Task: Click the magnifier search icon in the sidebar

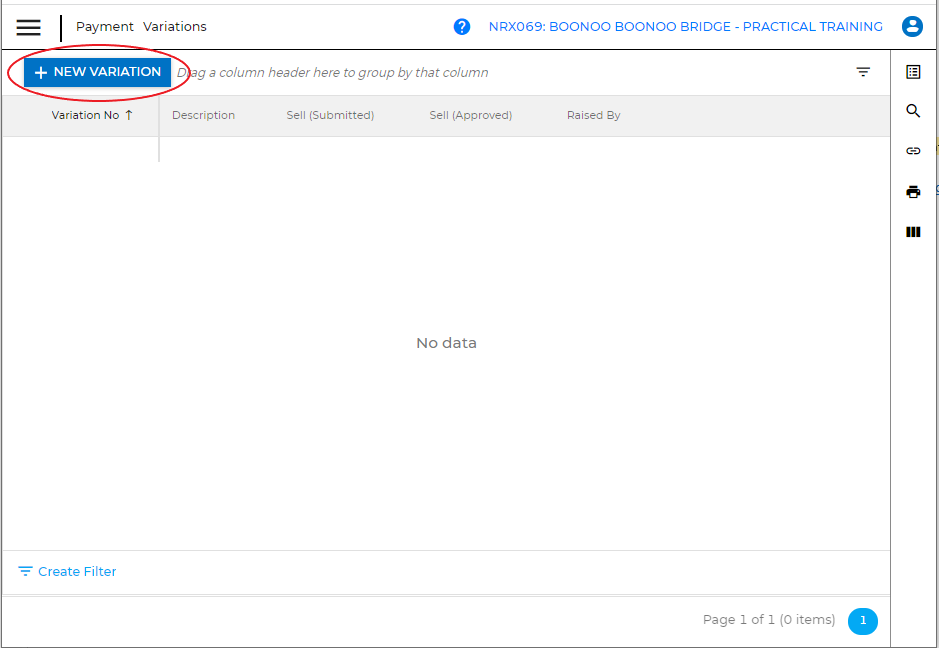Action: click(913, 111)
